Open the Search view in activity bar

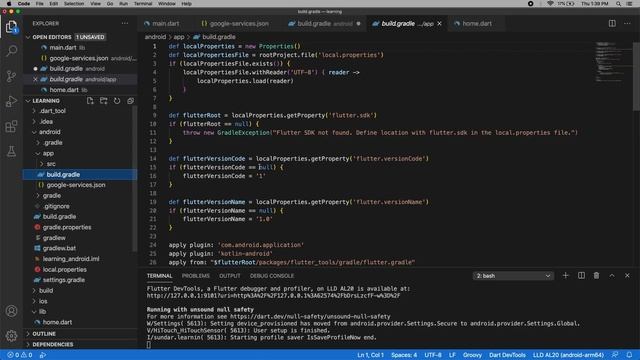11,51
